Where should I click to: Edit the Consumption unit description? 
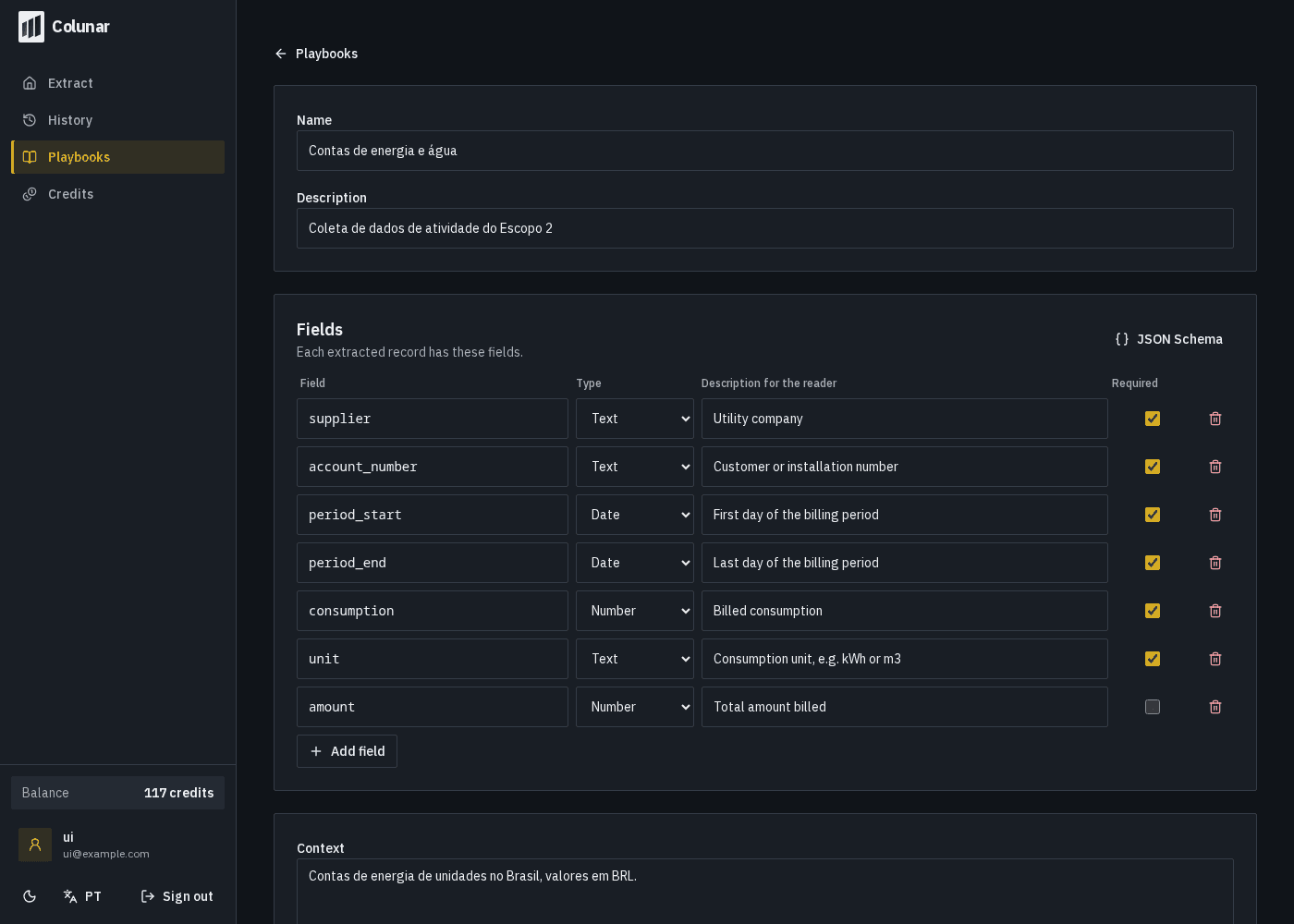(905, 659)
